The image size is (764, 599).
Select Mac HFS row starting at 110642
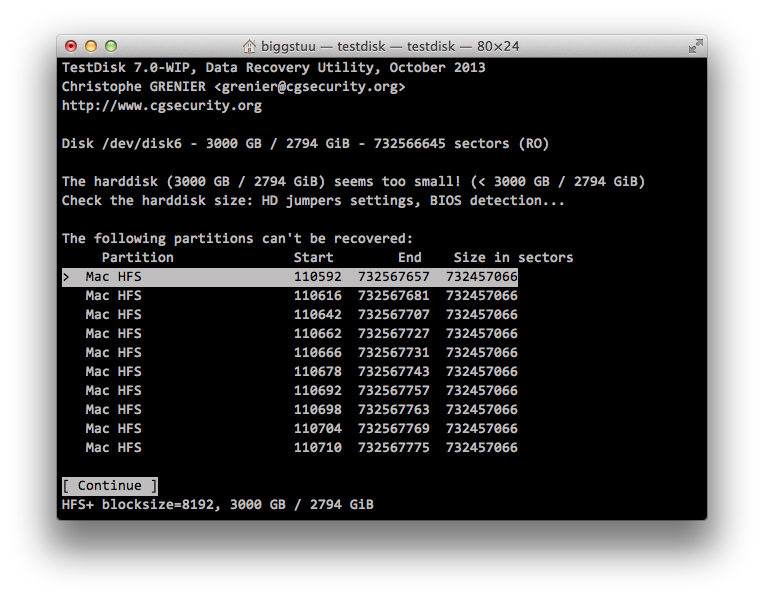(289, 315)
